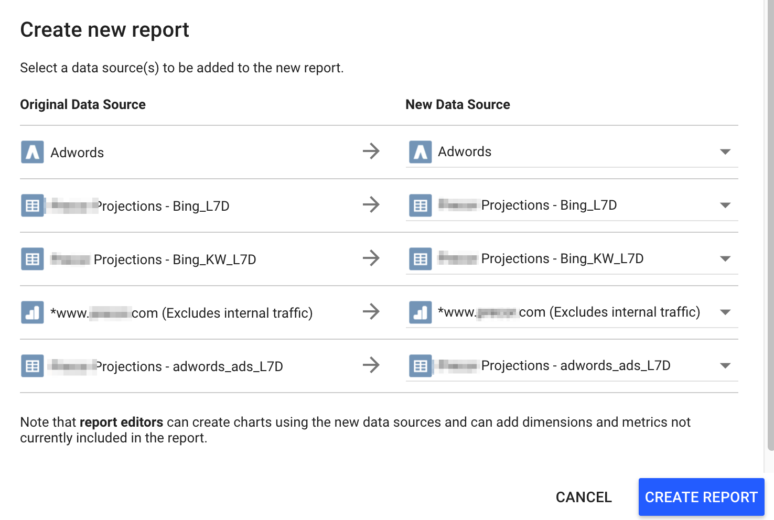The height and width of the screenshot is (520, 774).
Task: Click the CREATE REPORT button
Action: pyautogui.click(x=701, y=497)
